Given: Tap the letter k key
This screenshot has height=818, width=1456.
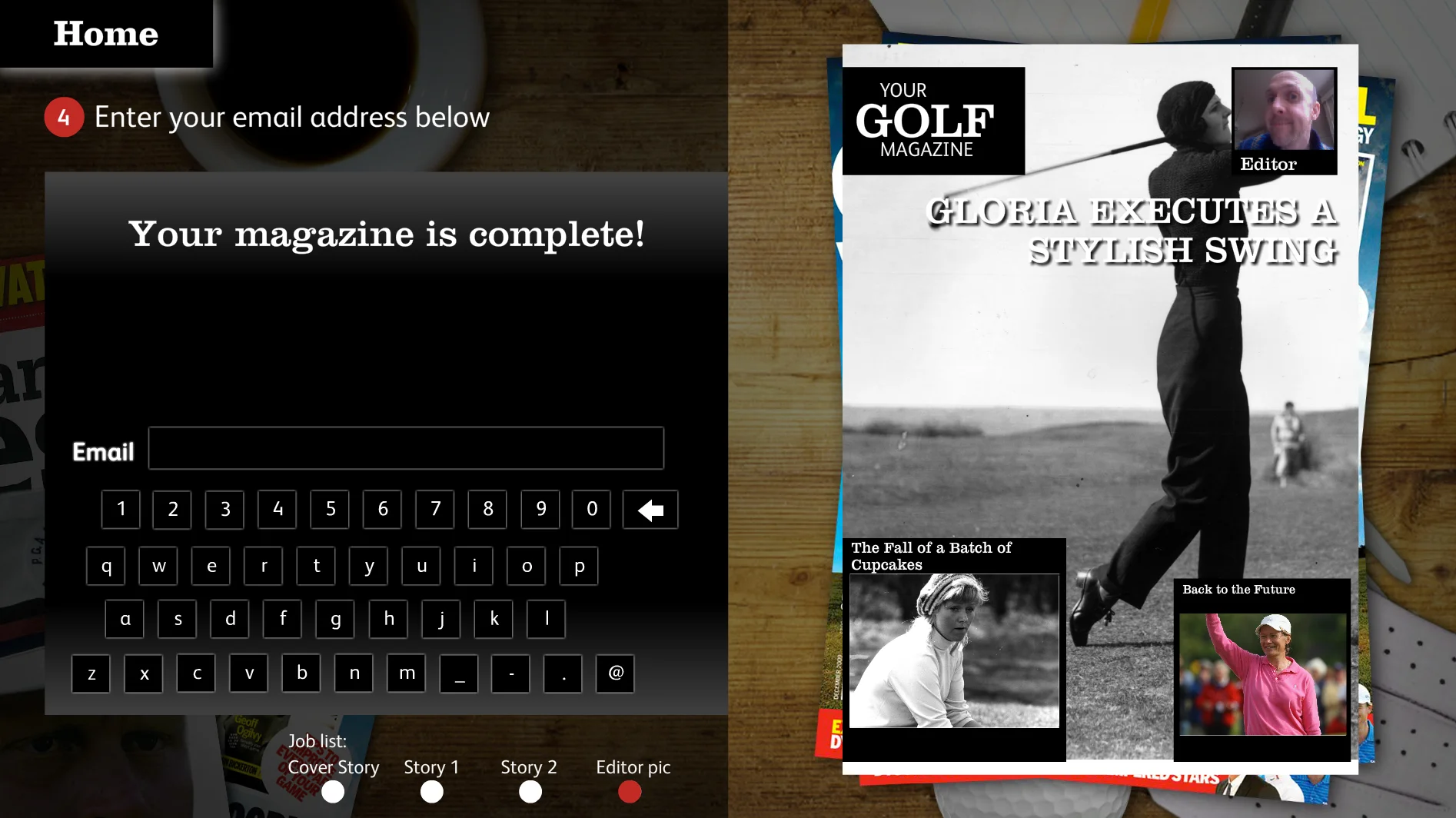Looking at the screenshot, I should (494, 619).
